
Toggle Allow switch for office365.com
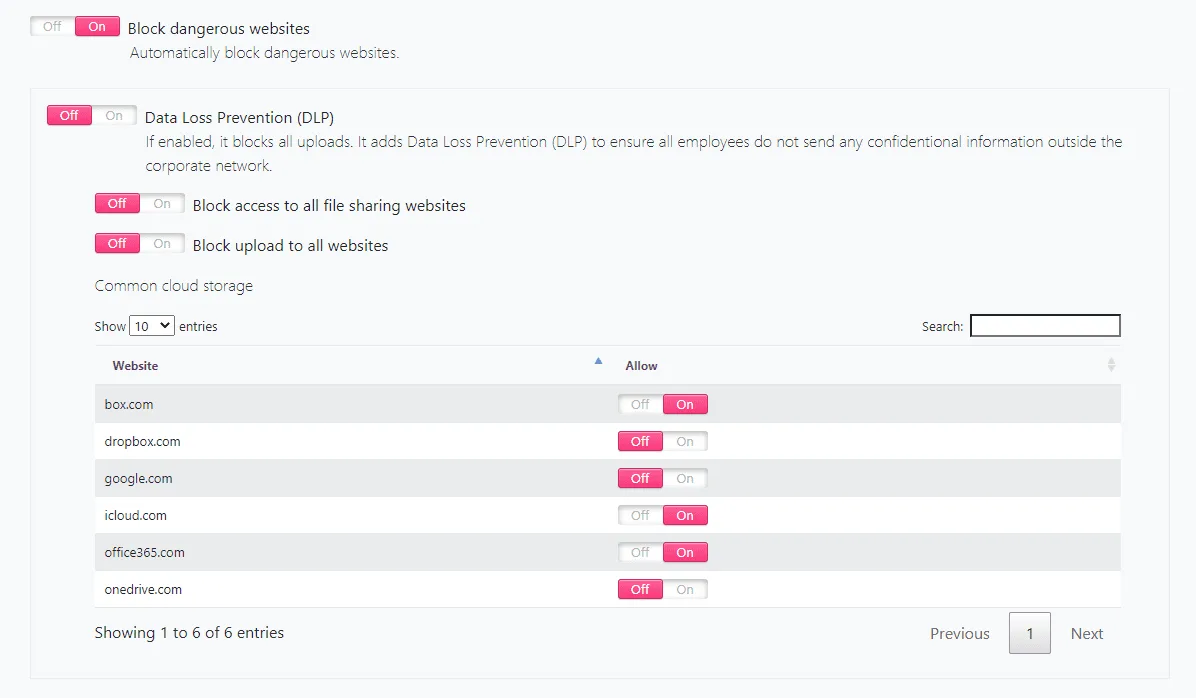pos(663,553)
